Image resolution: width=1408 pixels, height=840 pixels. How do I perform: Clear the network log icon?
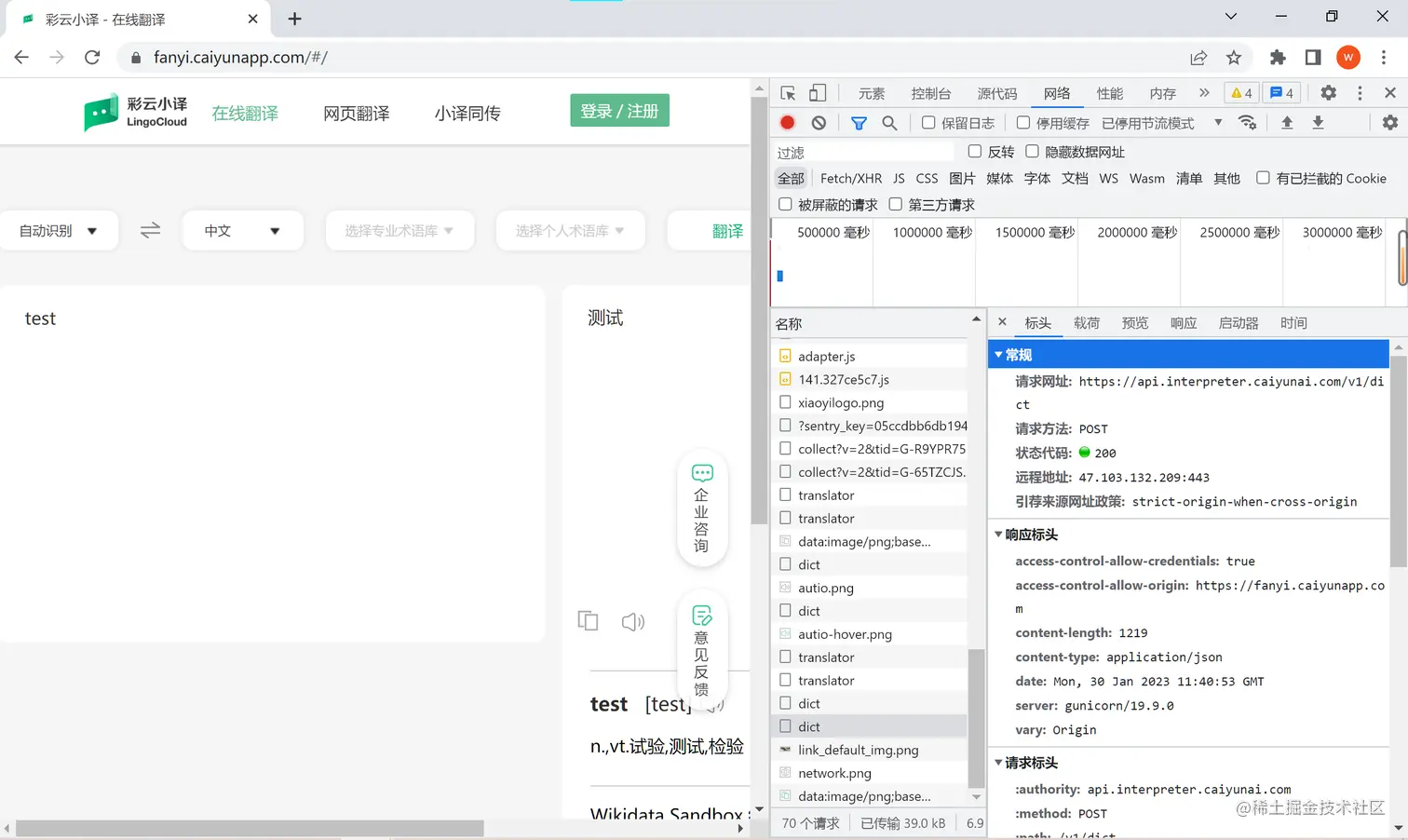(x=819, y=123)
